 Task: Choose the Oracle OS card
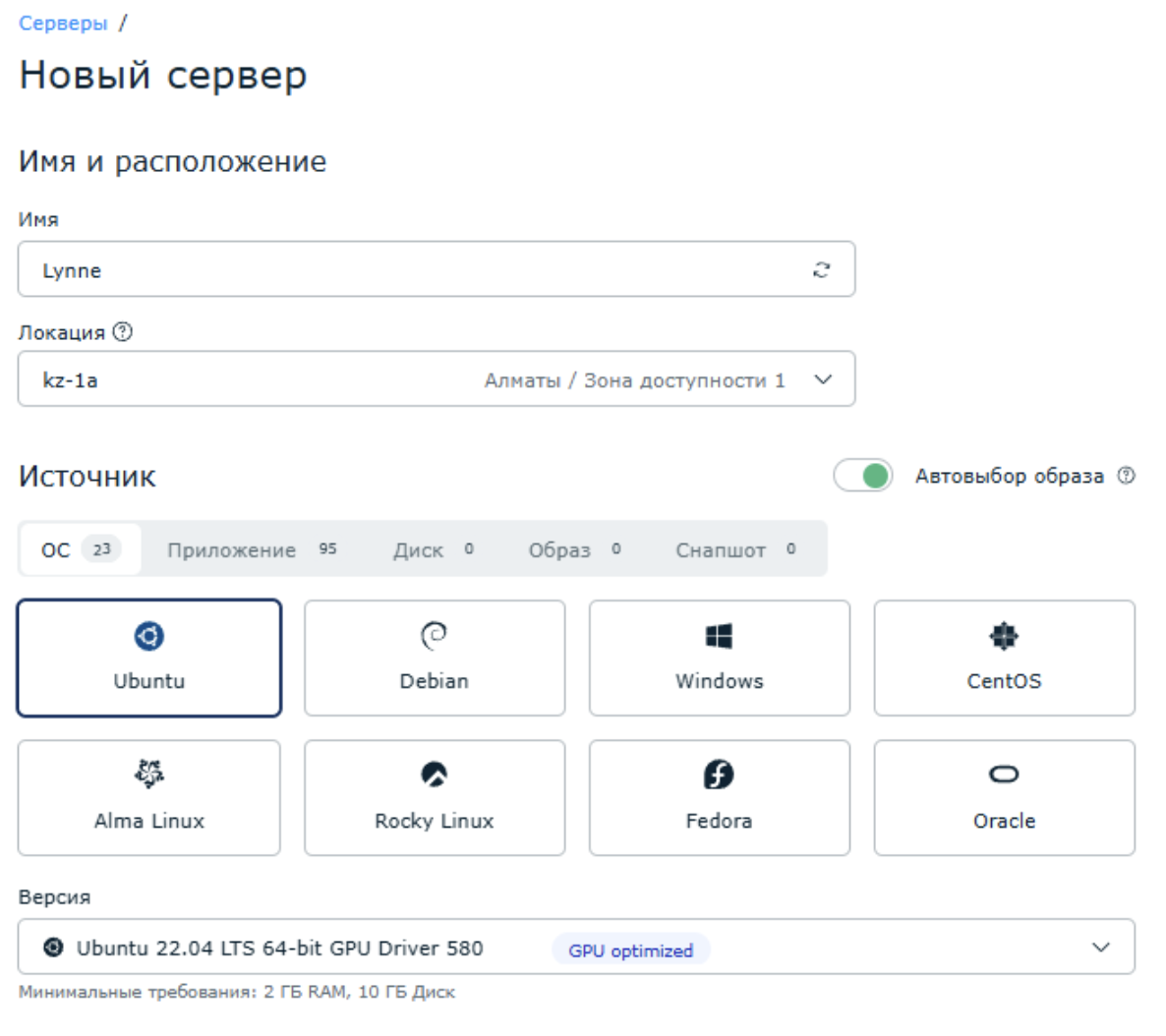[x=1004, y=797]
